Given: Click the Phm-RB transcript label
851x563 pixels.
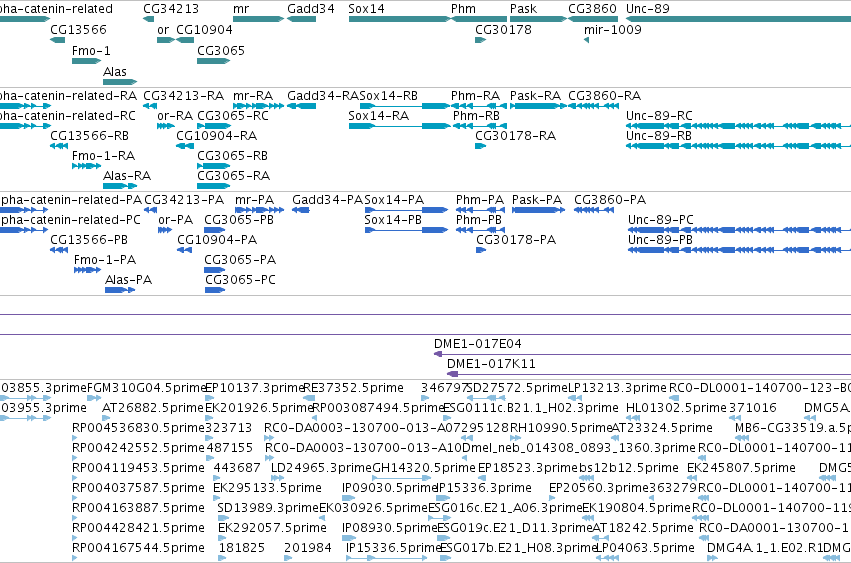Looking at the screenshot, I should point(477,116).
